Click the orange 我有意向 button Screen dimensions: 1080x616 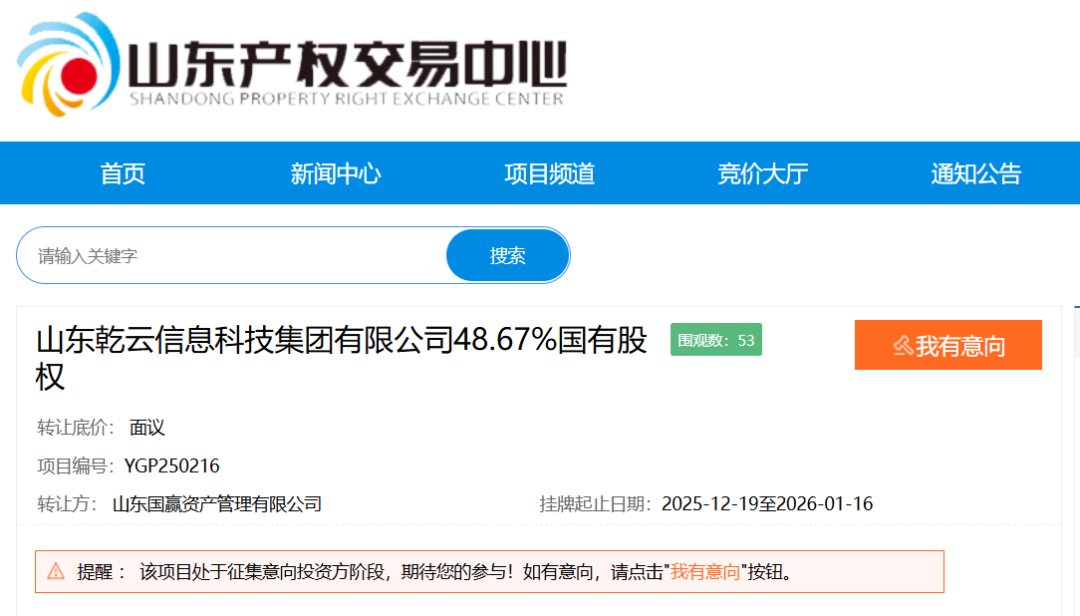(948, 344)
